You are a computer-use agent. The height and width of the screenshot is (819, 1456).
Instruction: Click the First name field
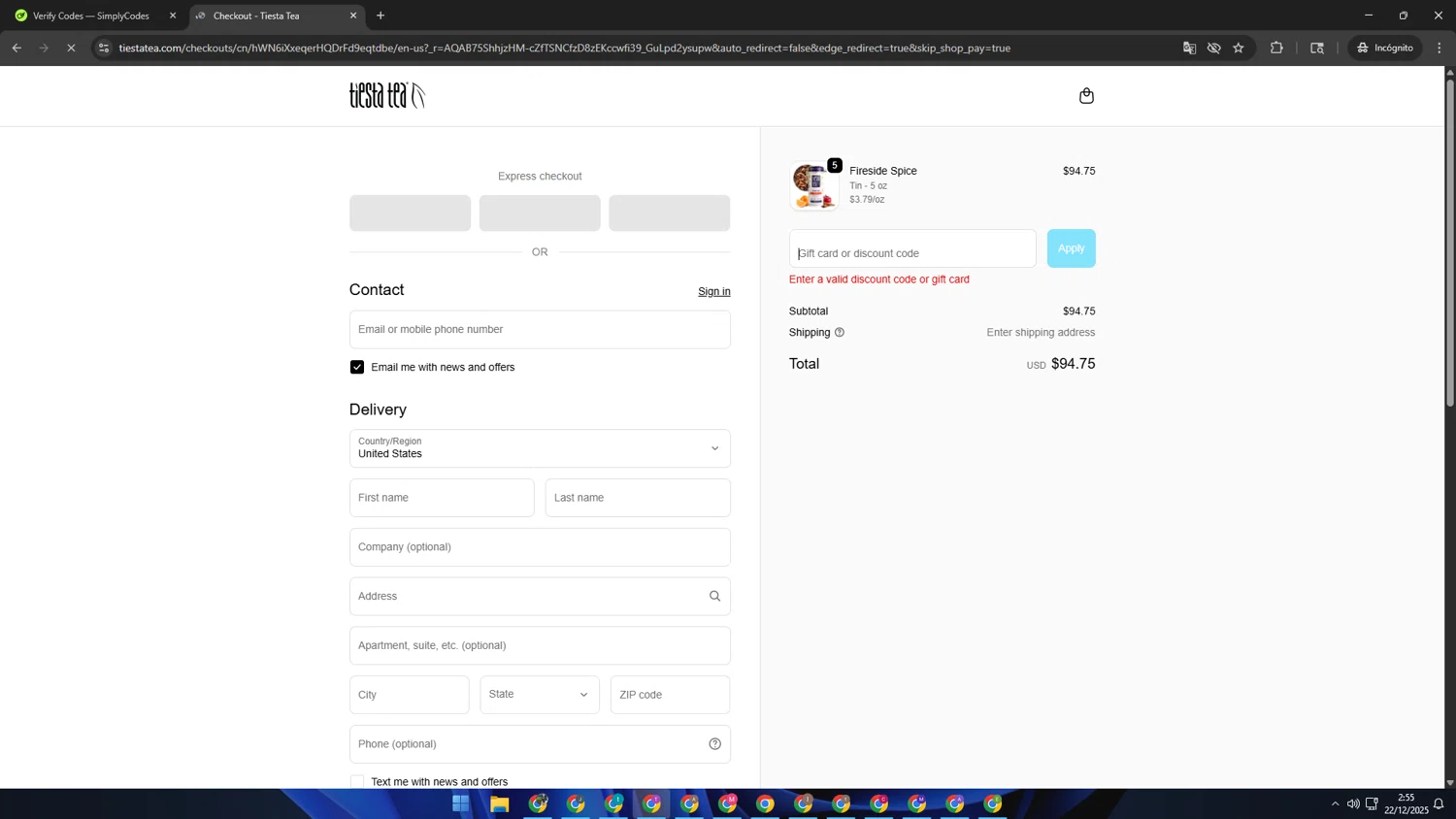442,498
